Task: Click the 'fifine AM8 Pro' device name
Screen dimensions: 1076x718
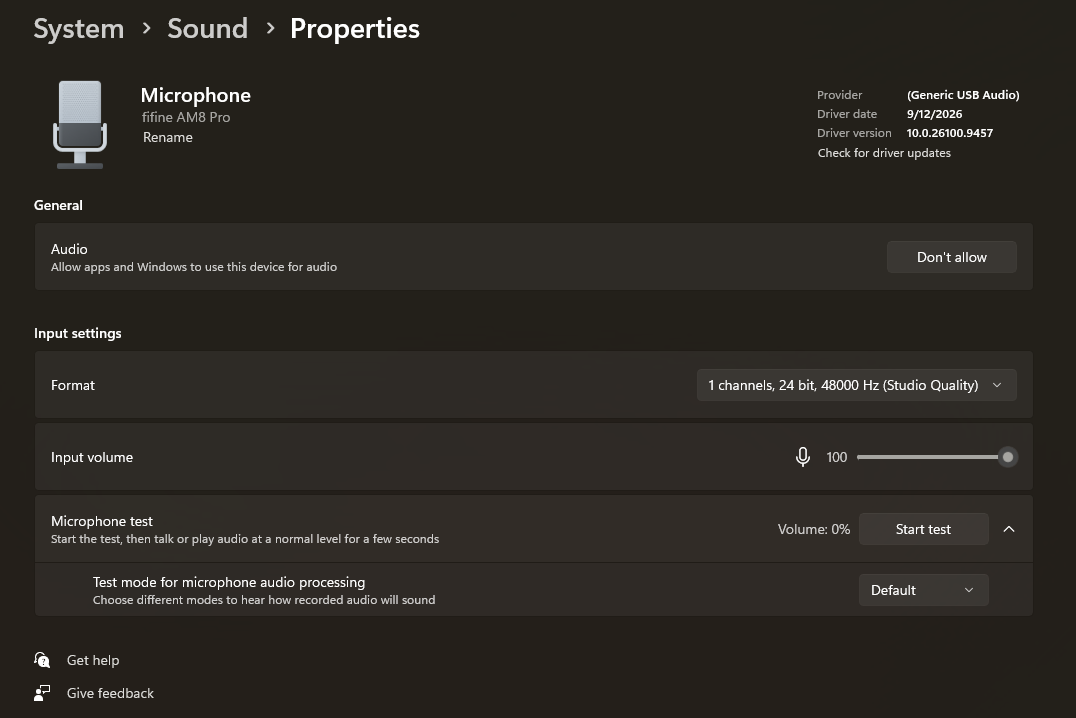Action: (186, 117)
